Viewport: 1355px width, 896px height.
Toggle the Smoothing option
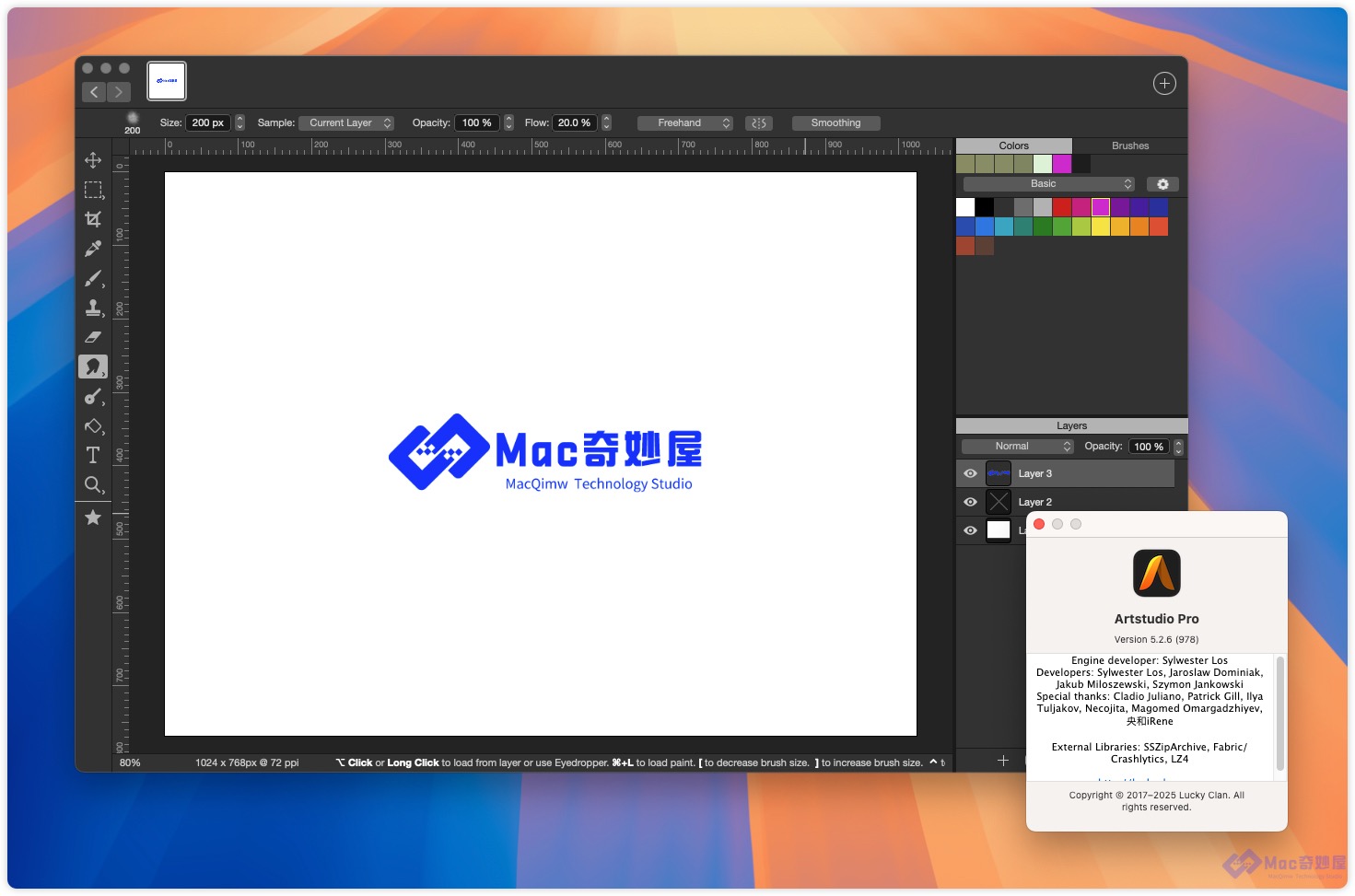835,122
